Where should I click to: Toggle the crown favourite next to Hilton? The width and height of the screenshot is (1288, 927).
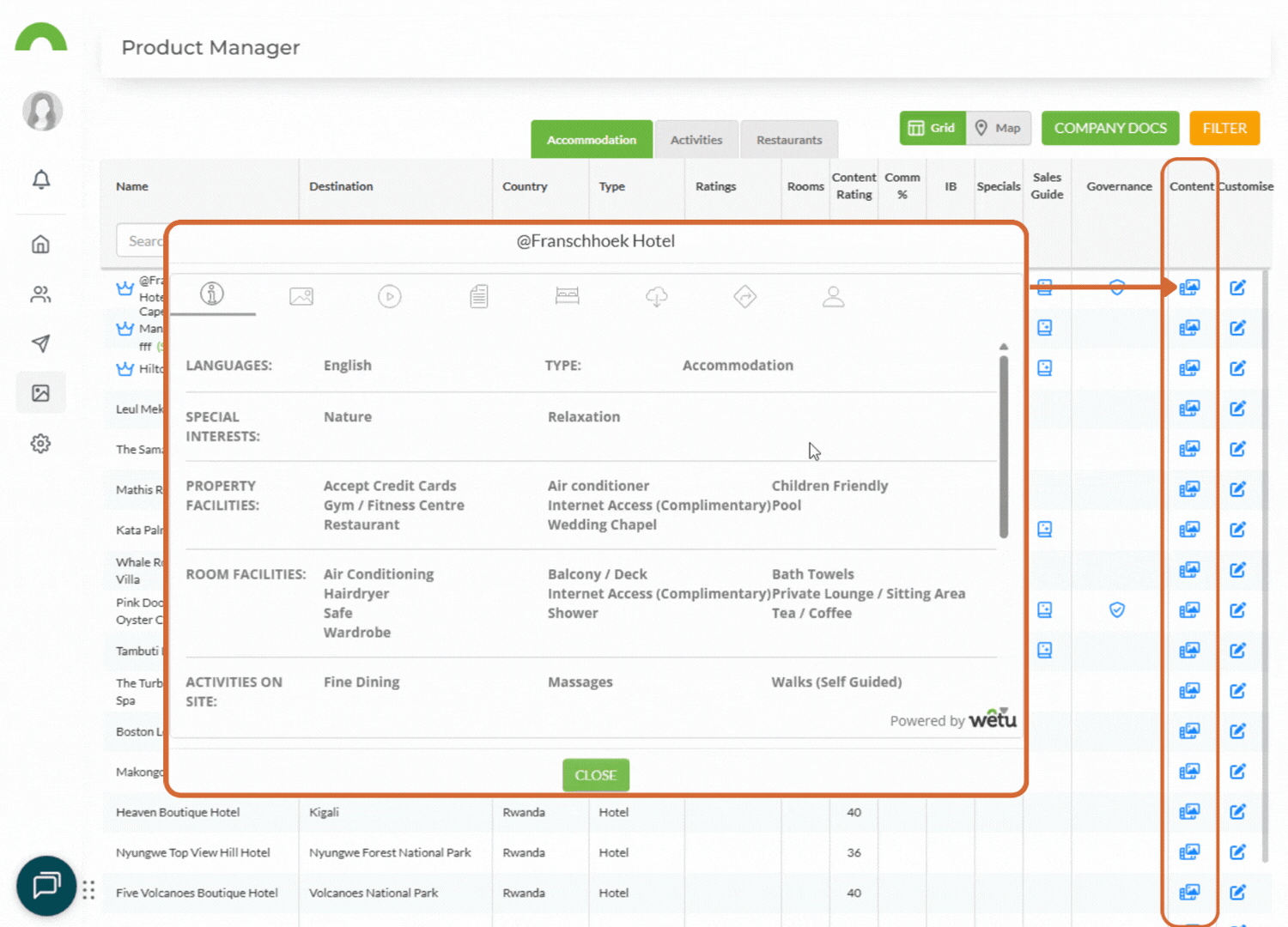pos(123,369)
